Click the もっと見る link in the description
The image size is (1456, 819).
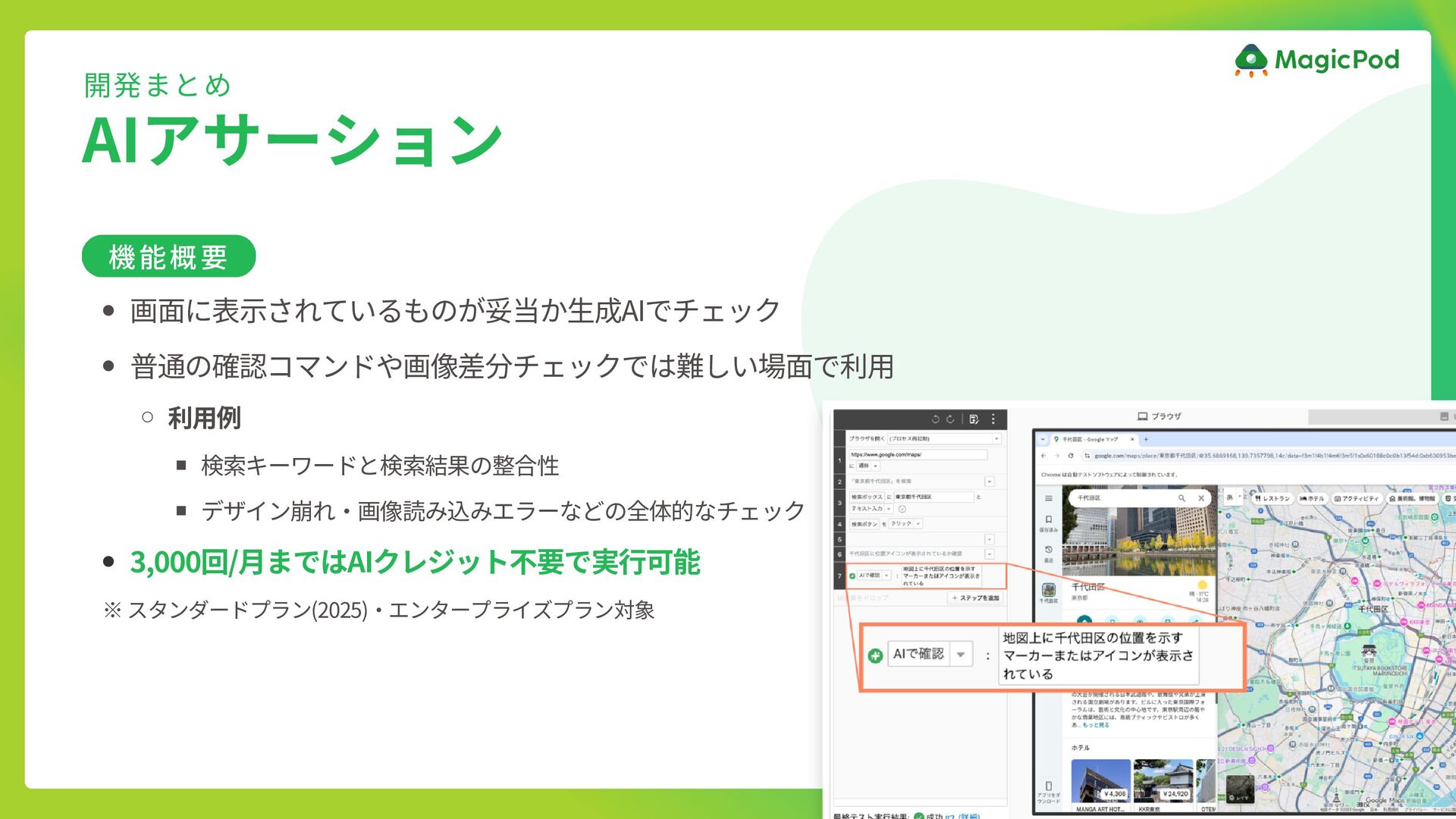pyautogui.click(x=1095, y=725)
